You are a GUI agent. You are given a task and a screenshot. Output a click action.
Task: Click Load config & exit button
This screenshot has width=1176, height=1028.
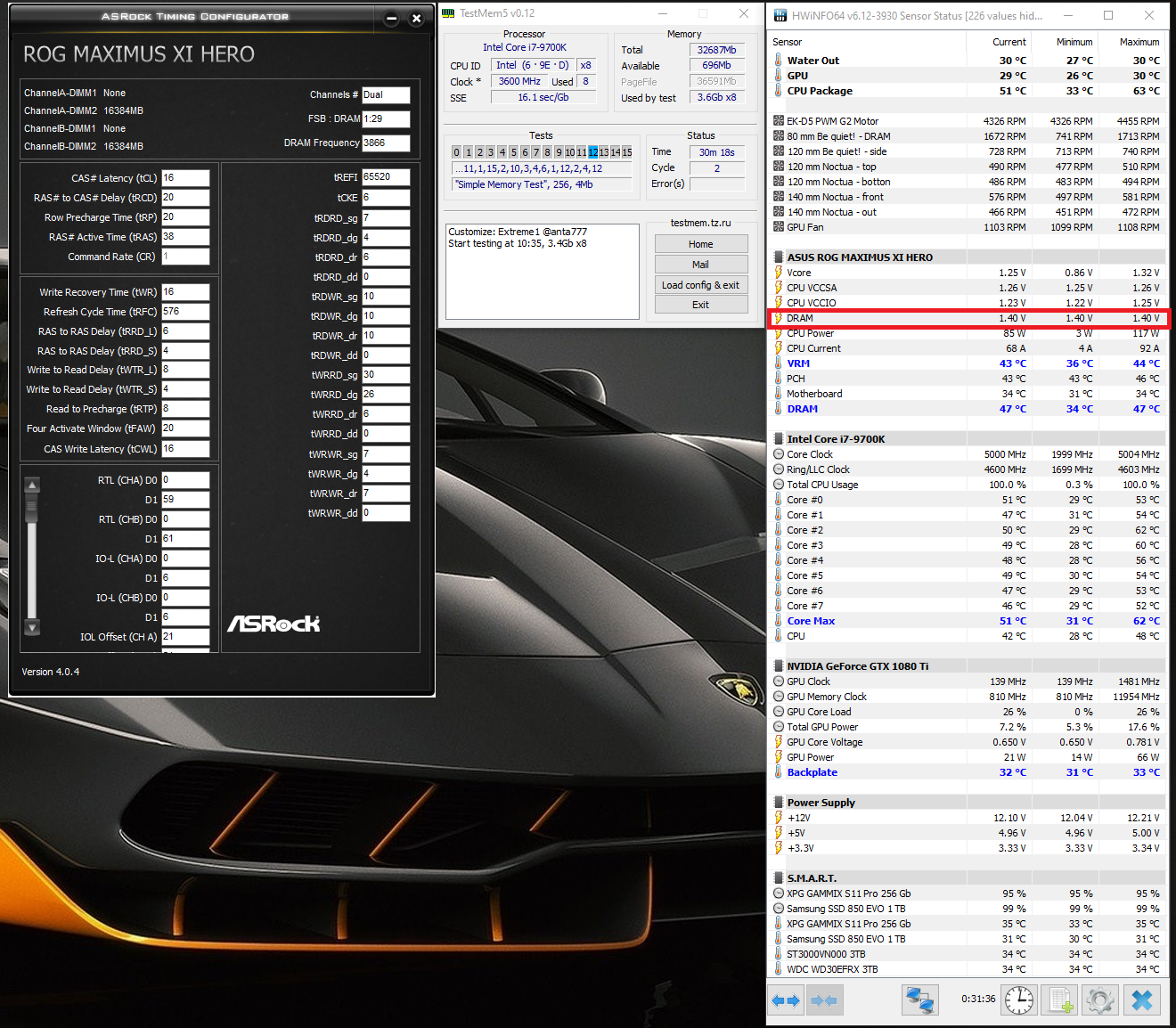[701, 285]
